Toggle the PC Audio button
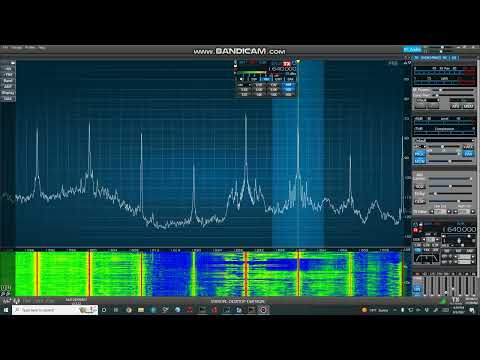 pos(413,50)
